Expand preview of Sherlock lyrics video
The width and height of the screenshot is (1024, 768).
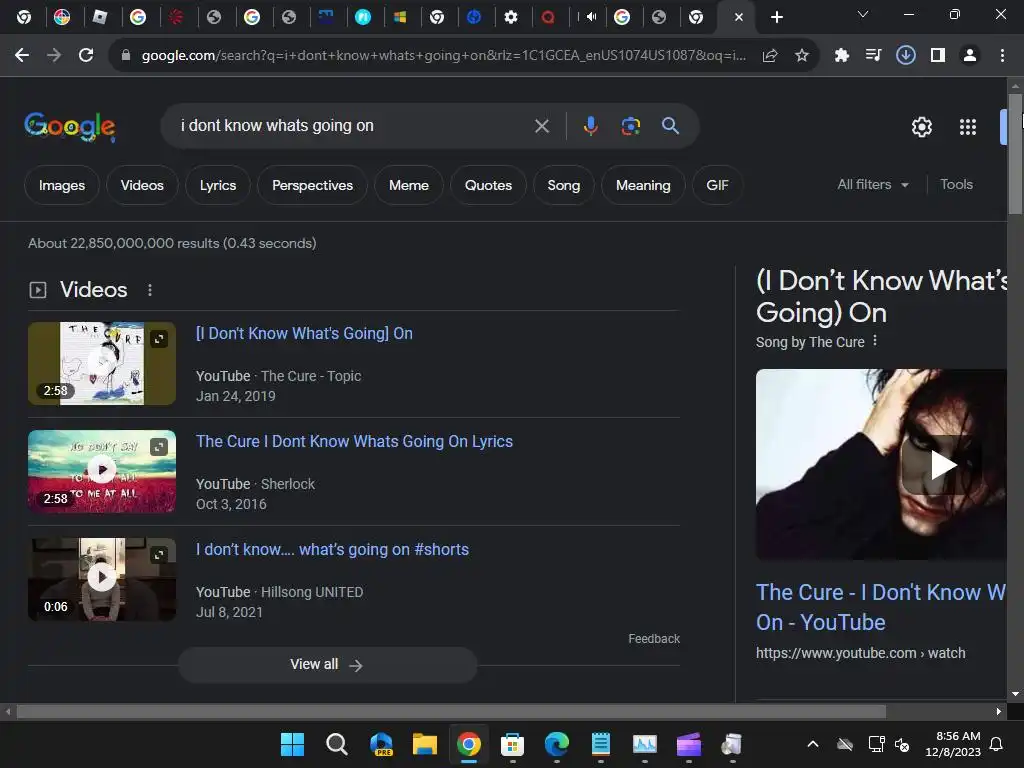click(159, 447)
